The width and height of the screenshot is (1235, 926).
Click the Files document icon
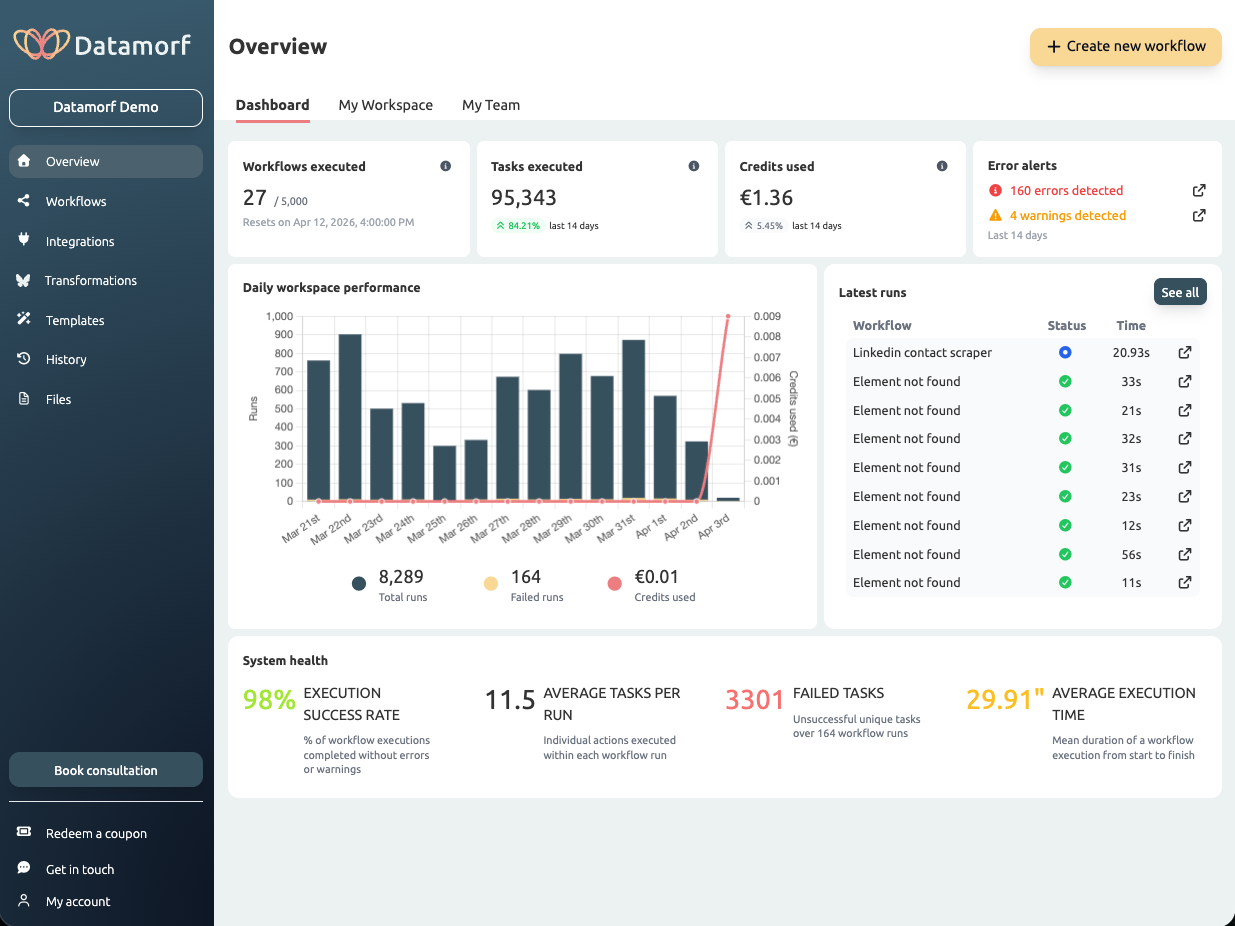(x=24, y=399)
